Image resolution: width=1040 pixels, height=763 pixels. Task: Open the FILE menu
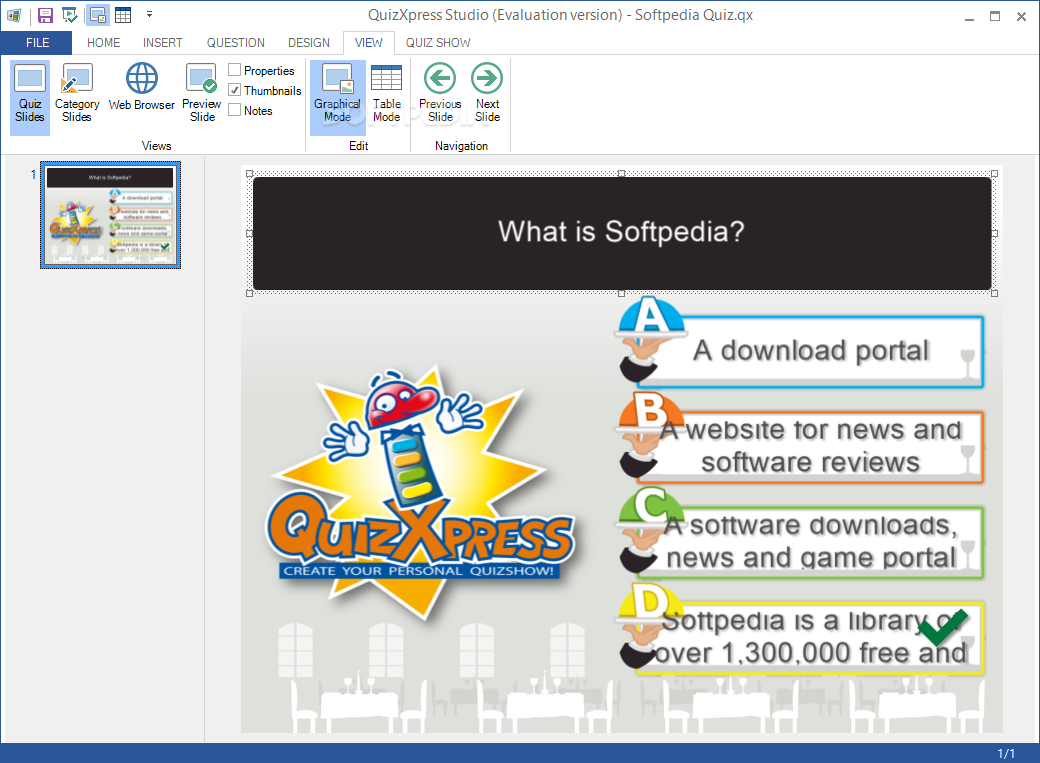coord(37,43)
